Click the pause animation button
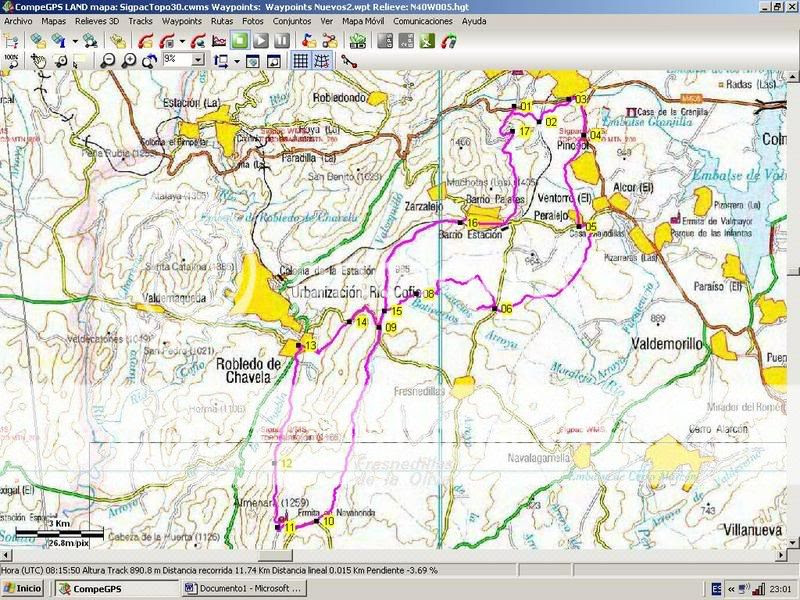 click(x=282, y=41)
